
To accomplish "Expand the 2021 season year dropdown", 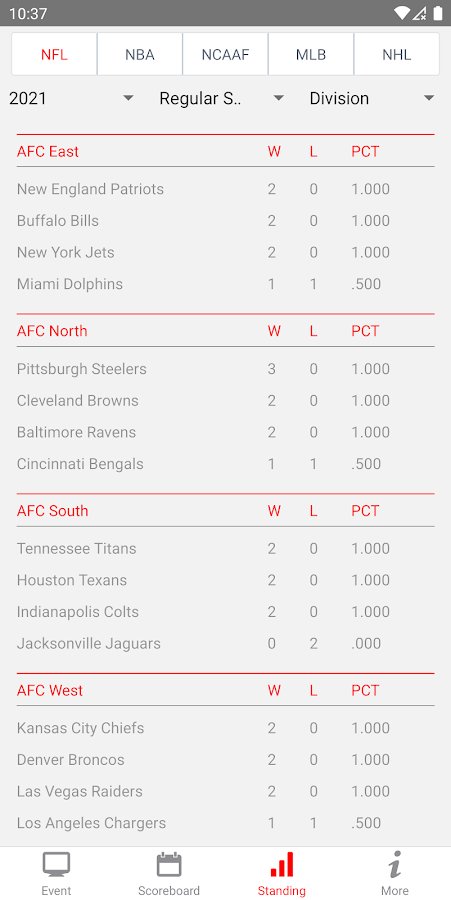I will (x=72, y=98).
